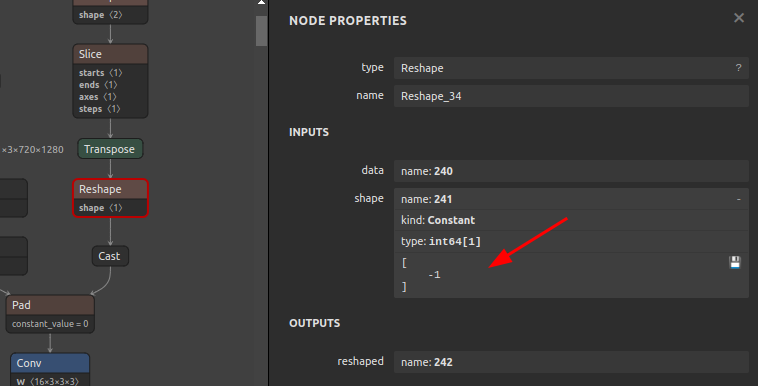Click the Slice ends attribute
The image size is (758, 386).
[x=98, y=85]
